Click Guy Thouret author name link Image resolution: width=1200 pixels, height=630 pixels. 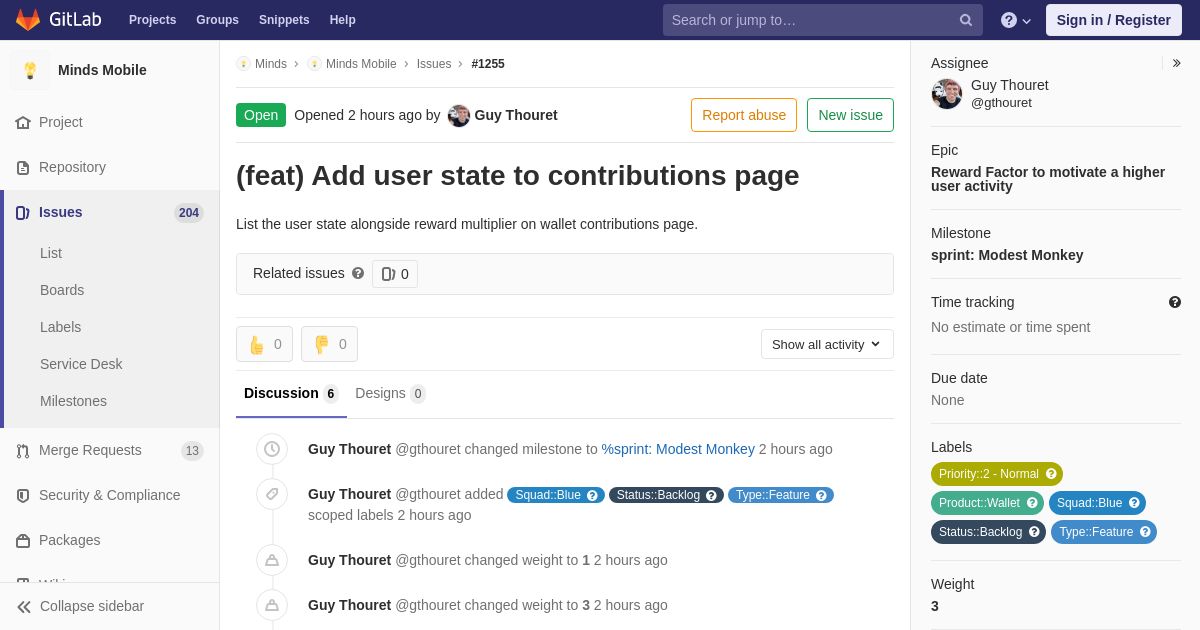click(516, 115)
